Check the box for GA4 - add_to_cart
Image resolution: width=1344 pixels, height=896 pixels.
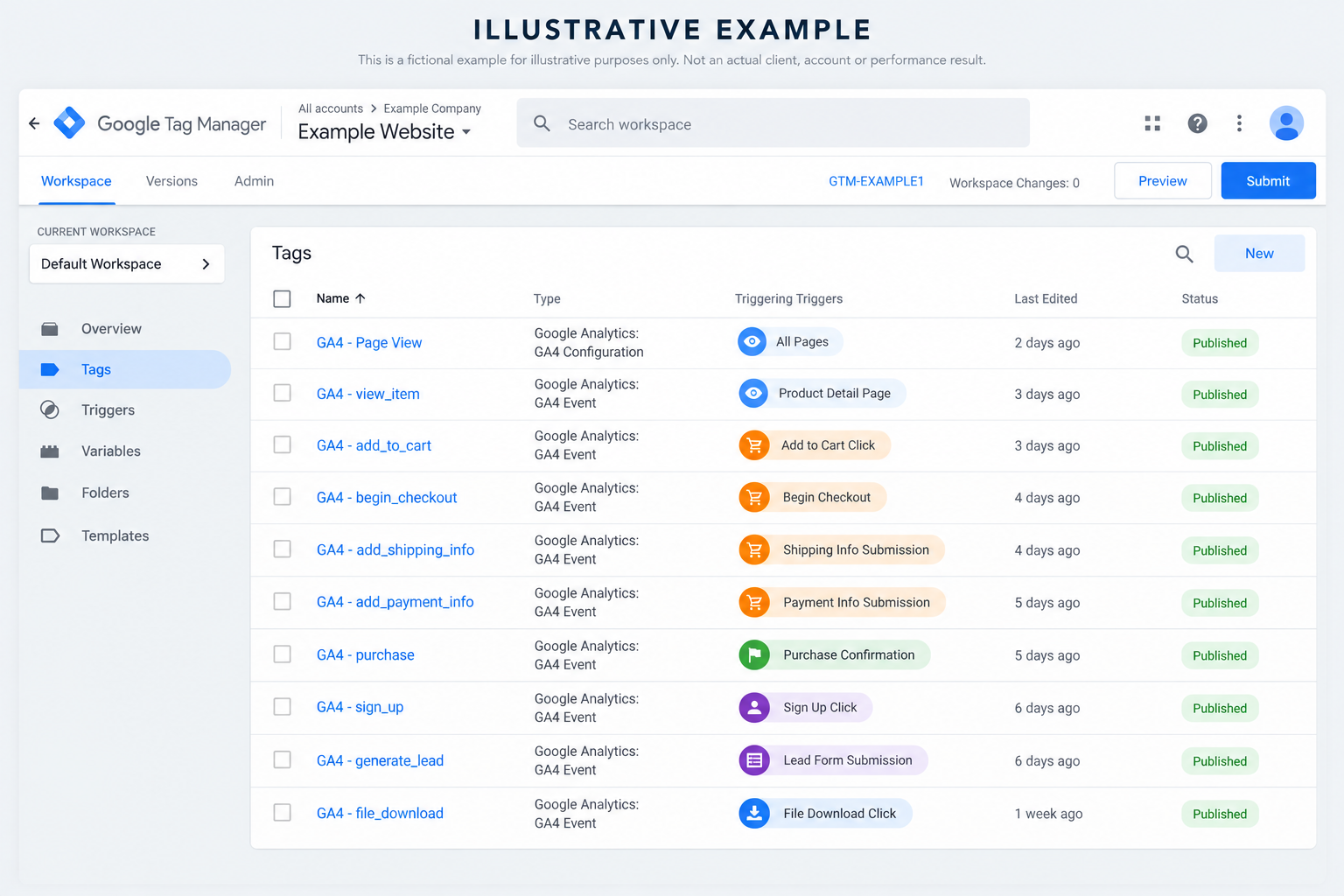pos(282,444)
